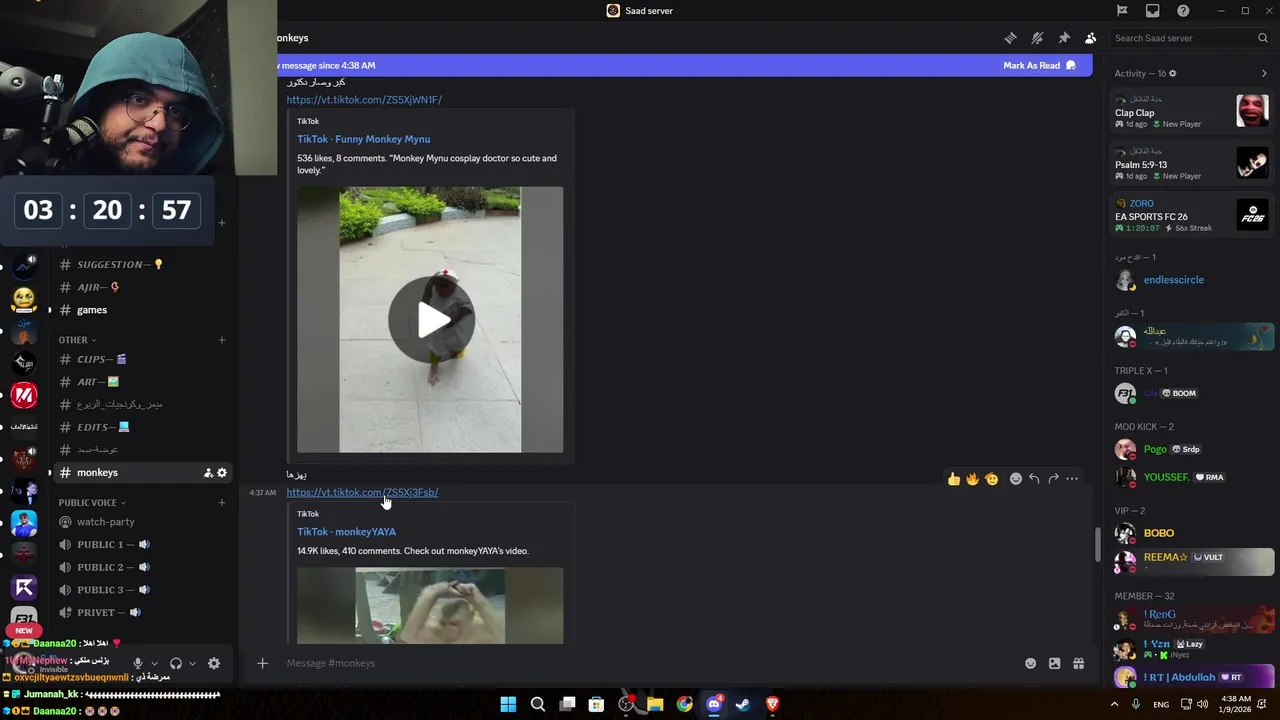Open message More options ellipsis
The height and width of the screenshot is (720, 1280).
pos(1072,479)
